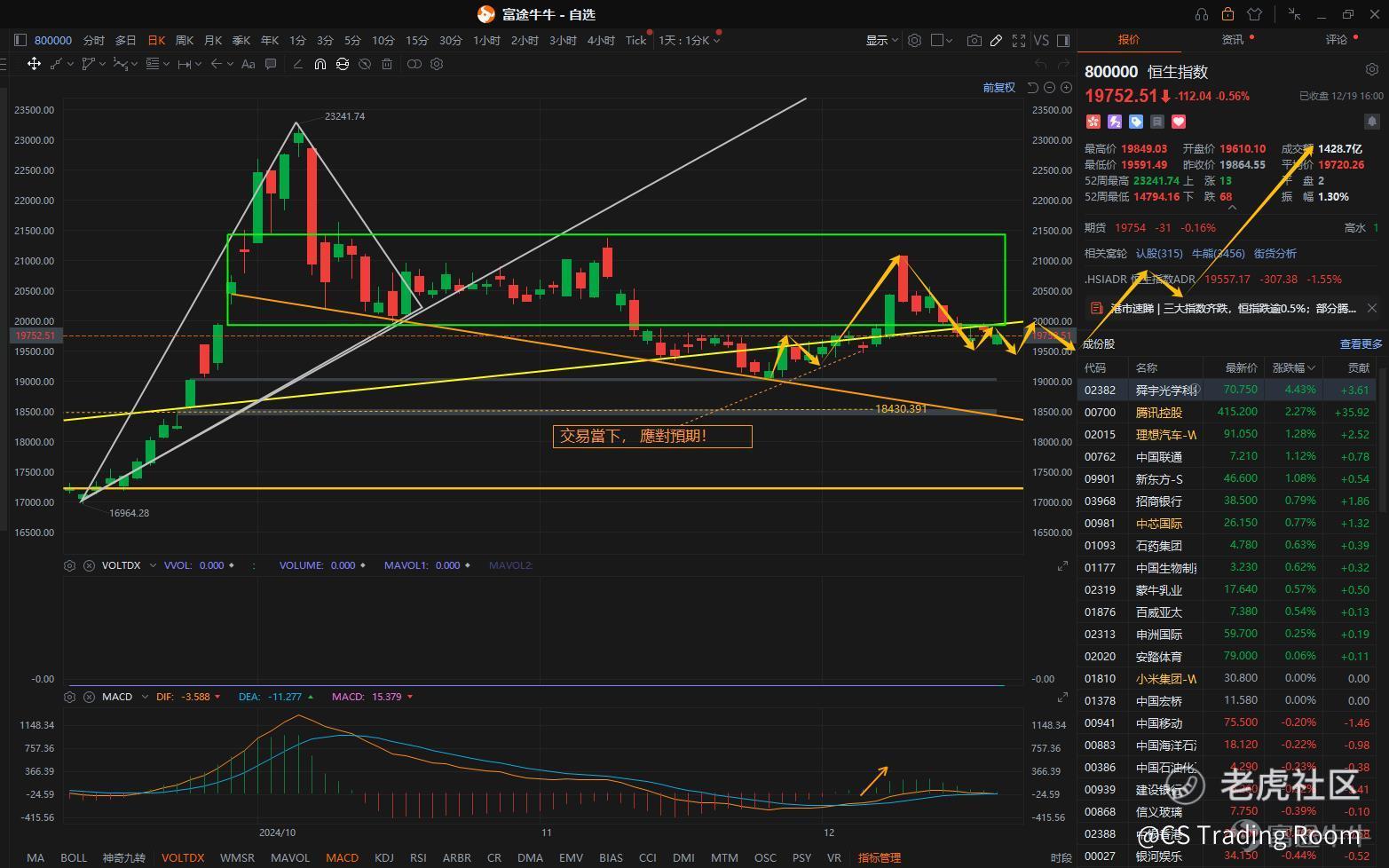The image size is (1389, 868).
Task: Toggle the left panel icon beside 800000
Action: tap(20, 40)
